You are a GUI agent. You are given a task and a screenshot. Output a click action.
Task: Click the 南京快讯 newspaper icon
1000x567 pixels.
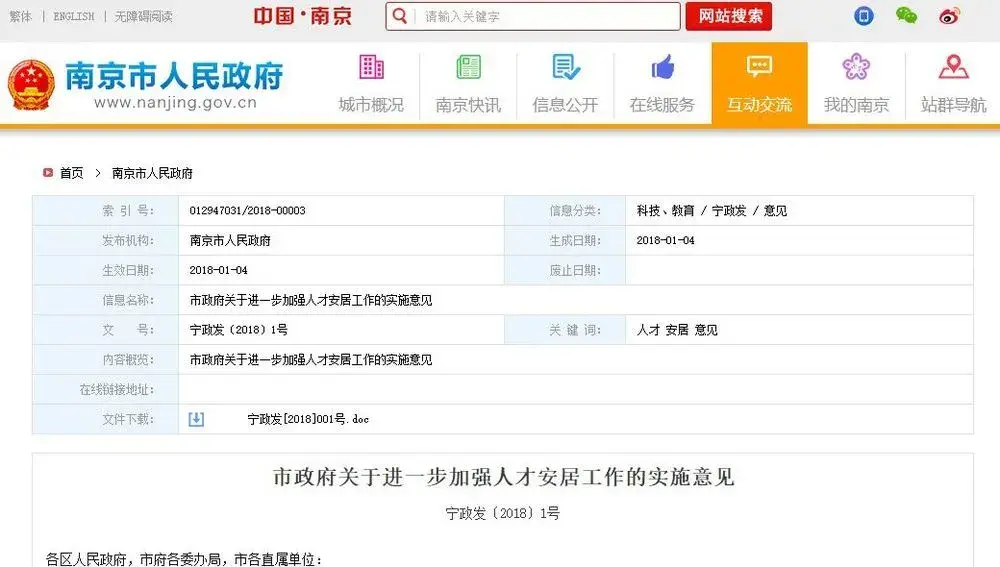[x=468, y=67]
